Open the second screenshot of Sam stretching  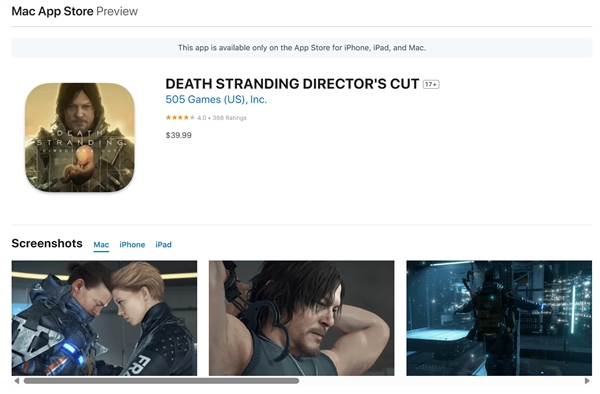tap(302, 318)
